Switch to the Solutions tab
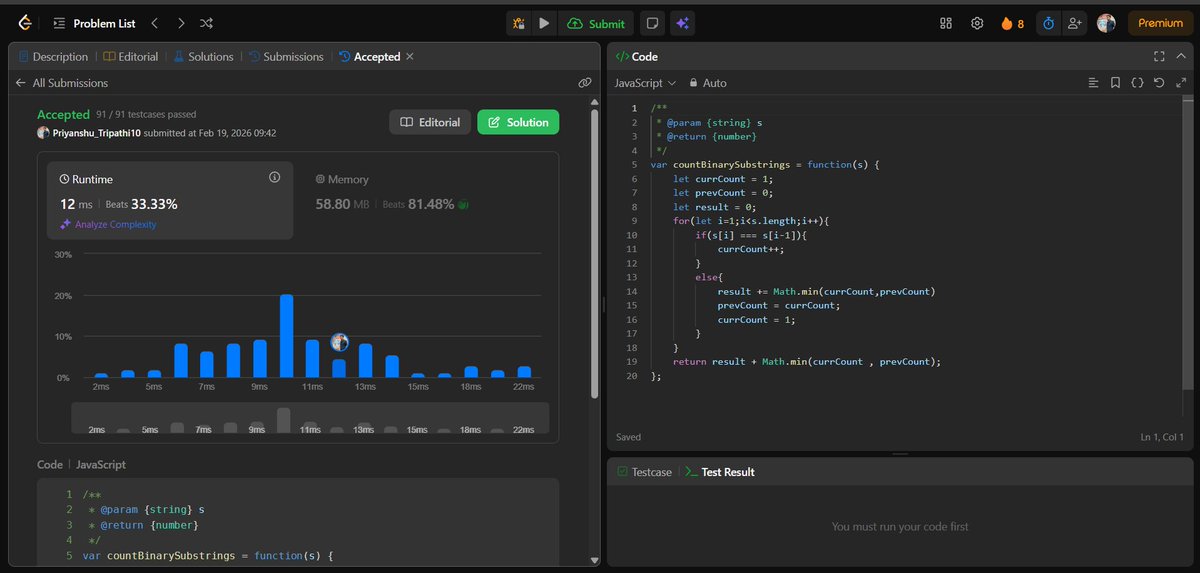The image size is (1200, 573). point(203,57)
